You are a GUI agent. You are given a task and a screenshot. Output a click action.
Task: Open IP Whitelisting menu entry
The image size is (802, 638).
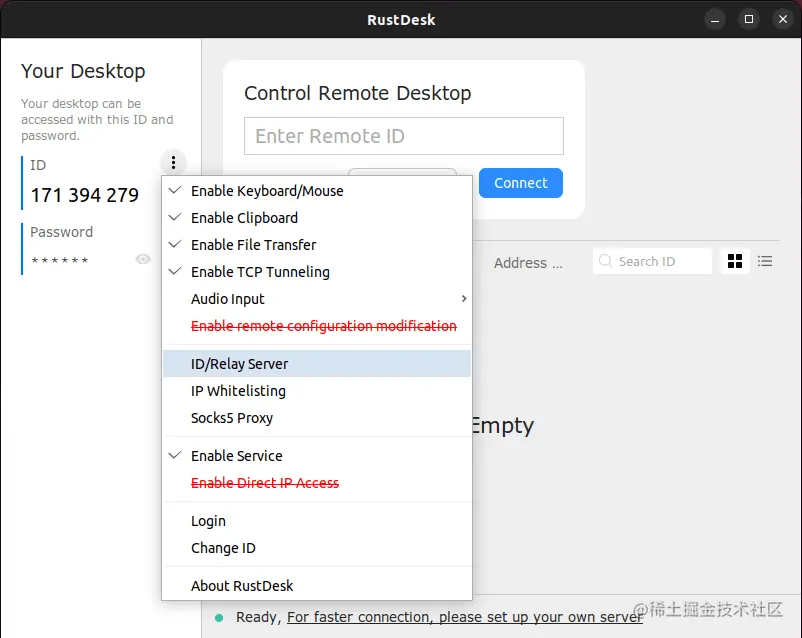(317, 391)
